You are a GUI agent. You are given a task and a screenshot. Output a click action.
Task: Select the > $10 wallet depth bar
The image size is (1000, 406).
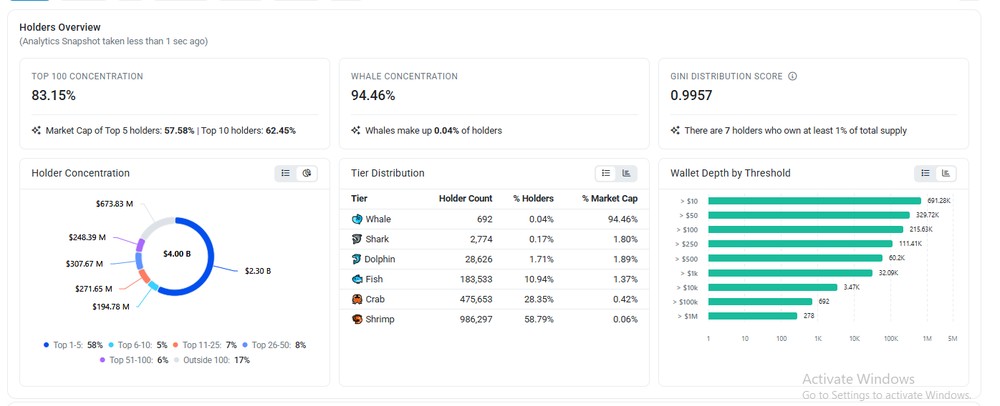click(814, 201)
